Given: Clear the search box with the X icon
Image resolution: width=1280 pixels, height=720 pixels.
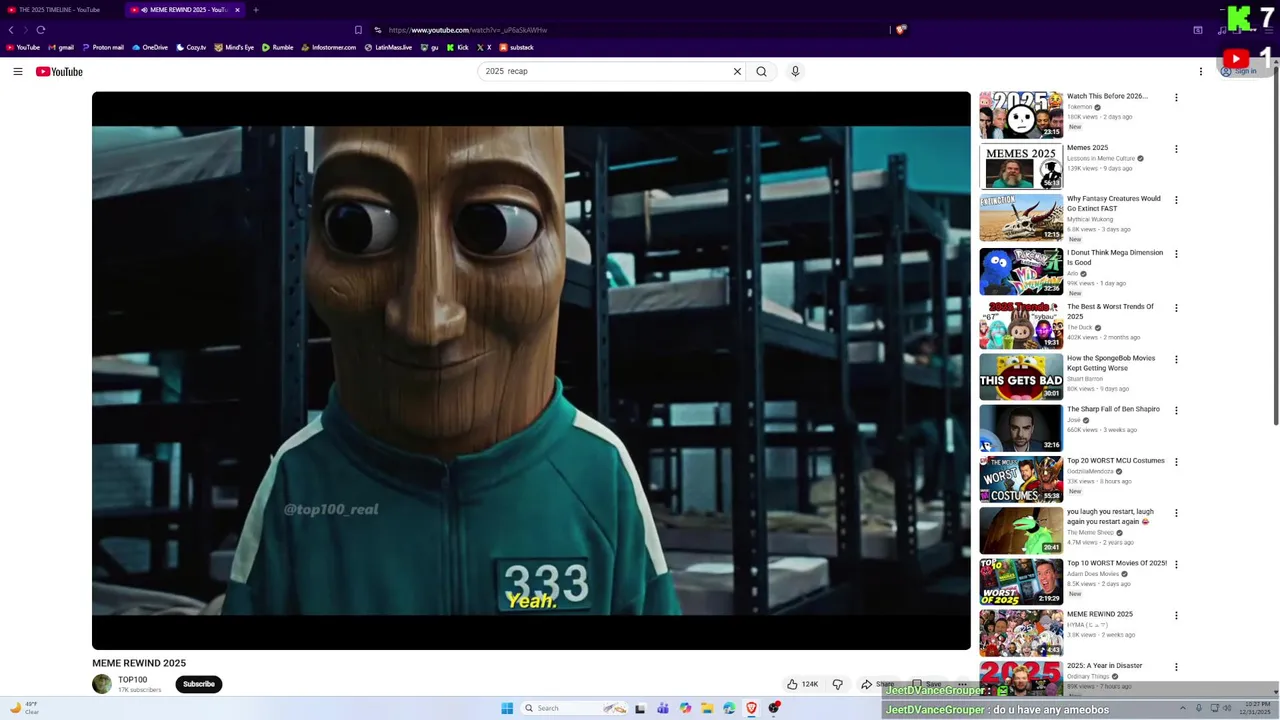Looking at the screenshot, I should coord(737,71).
